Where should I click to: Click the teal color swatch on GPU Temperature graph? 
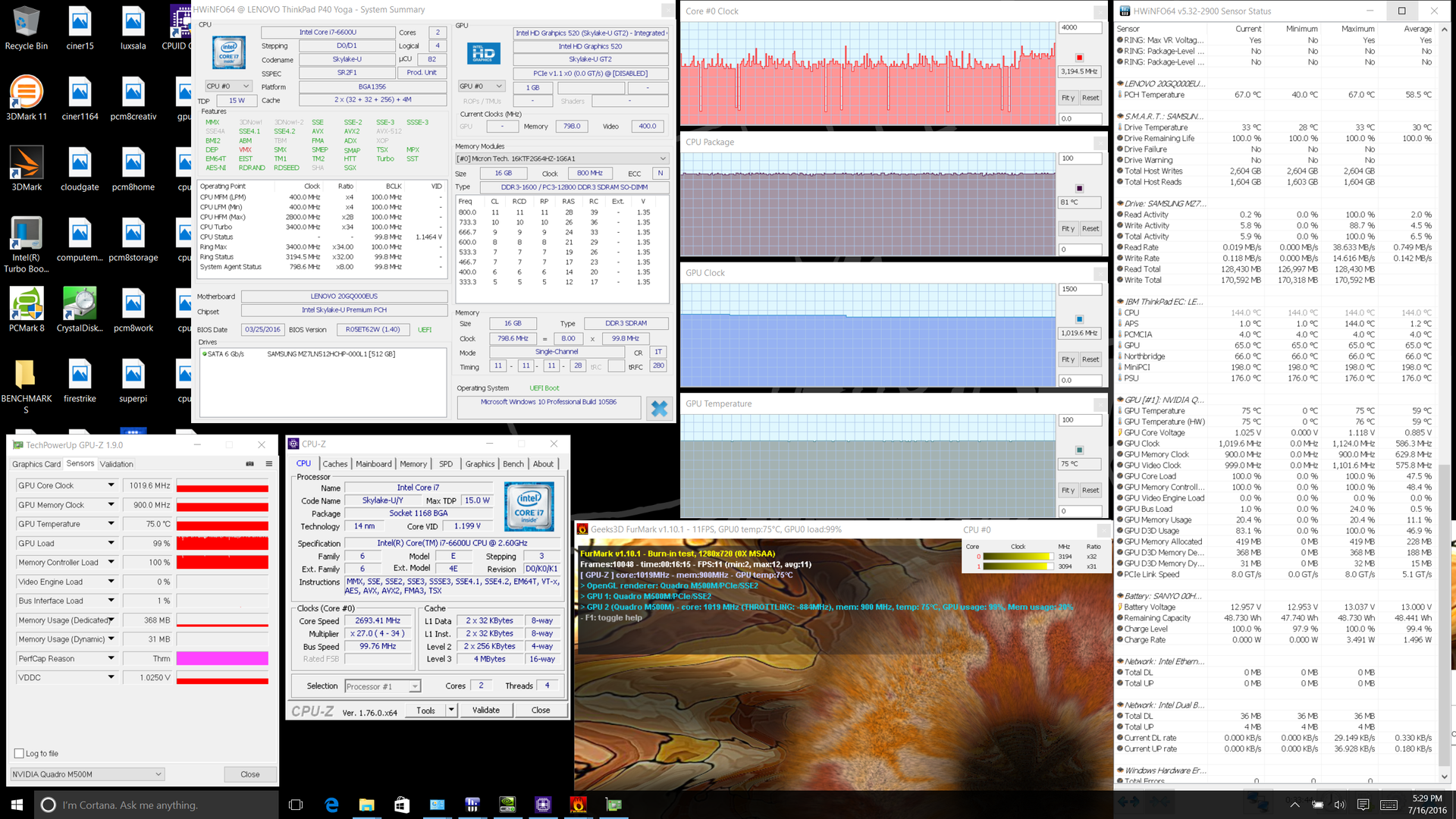(1079, 450)
